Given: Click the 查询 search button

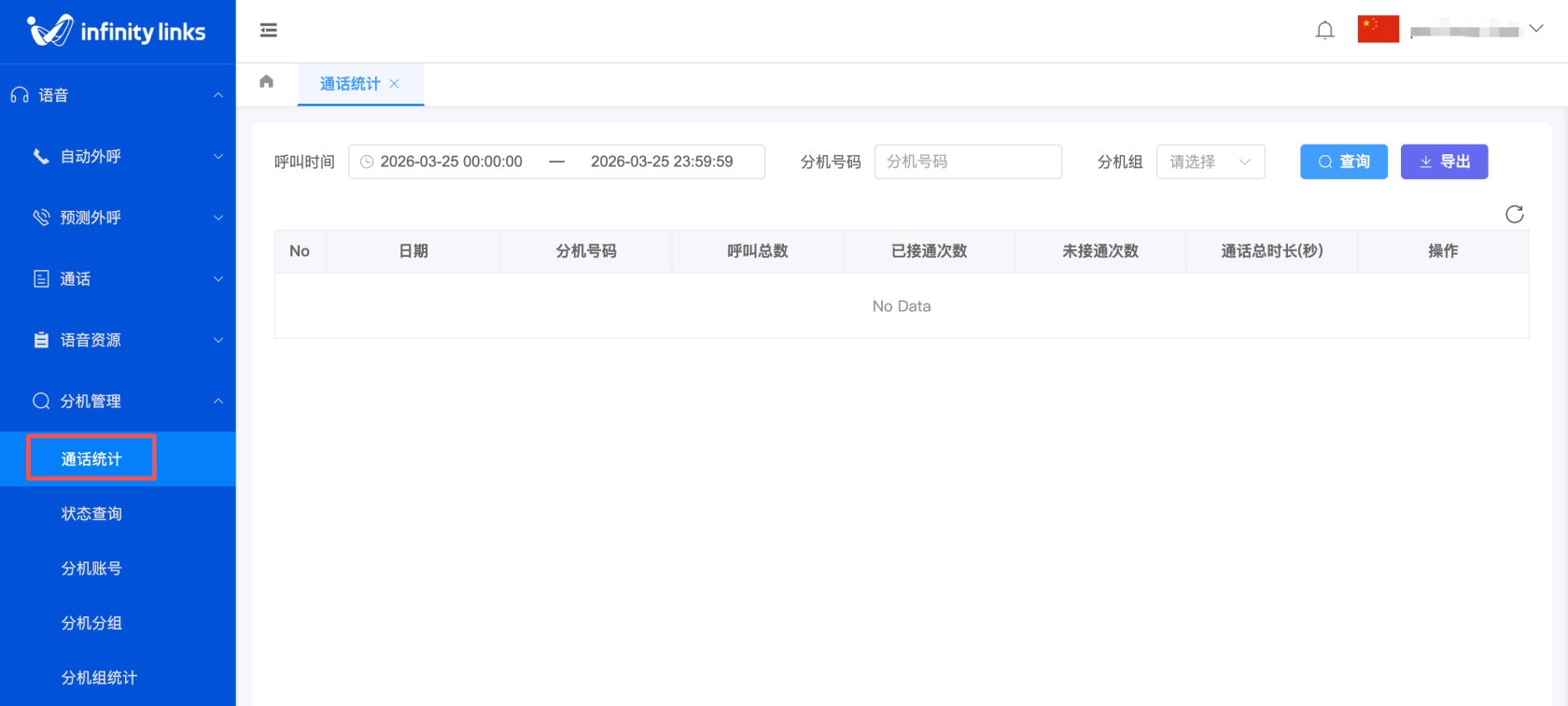Looking at the screenshot, I should [1343, 162].
